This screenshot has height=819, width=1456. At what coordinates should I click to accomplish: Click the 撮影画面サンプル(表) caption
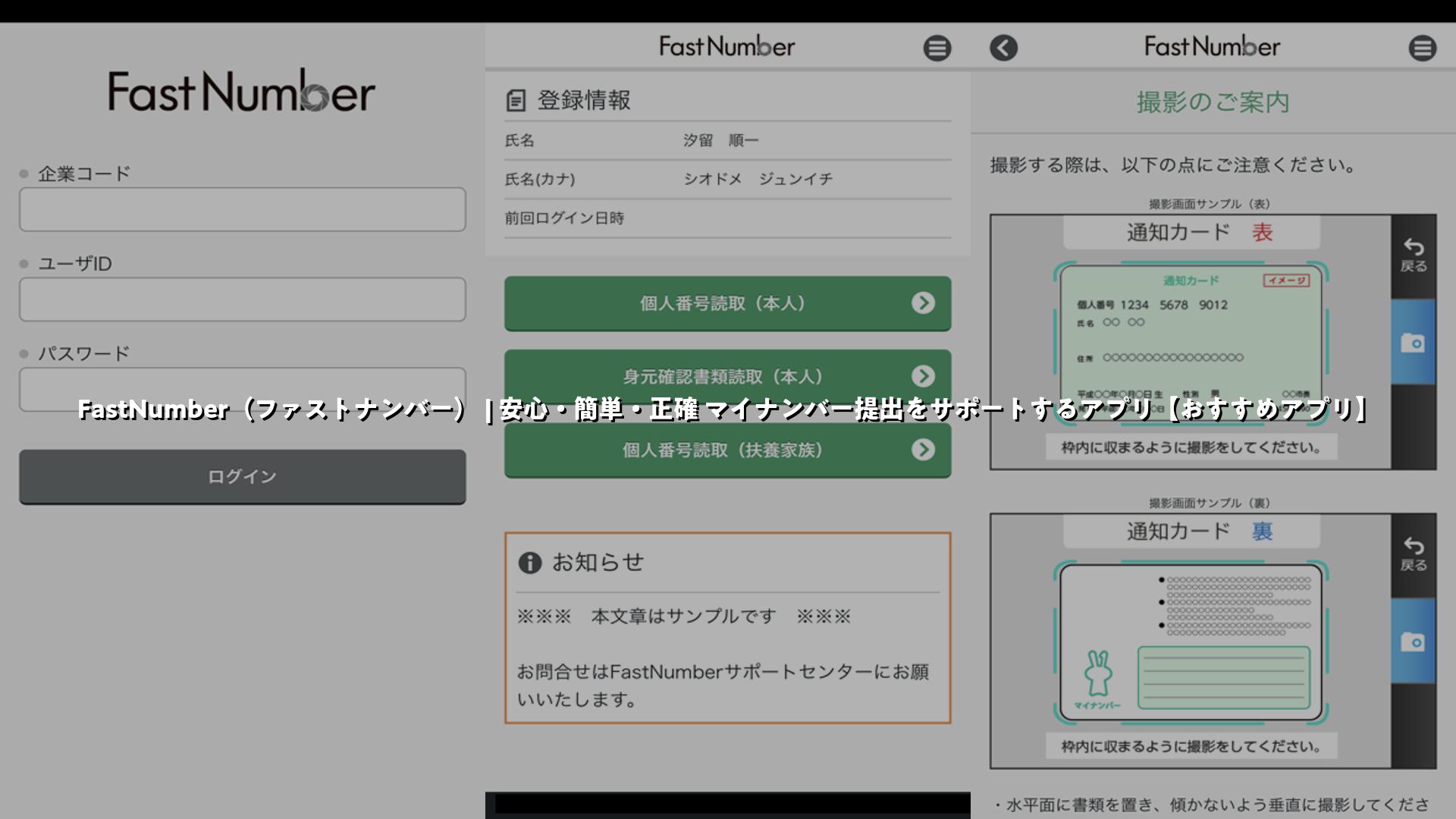point(1209,204)
